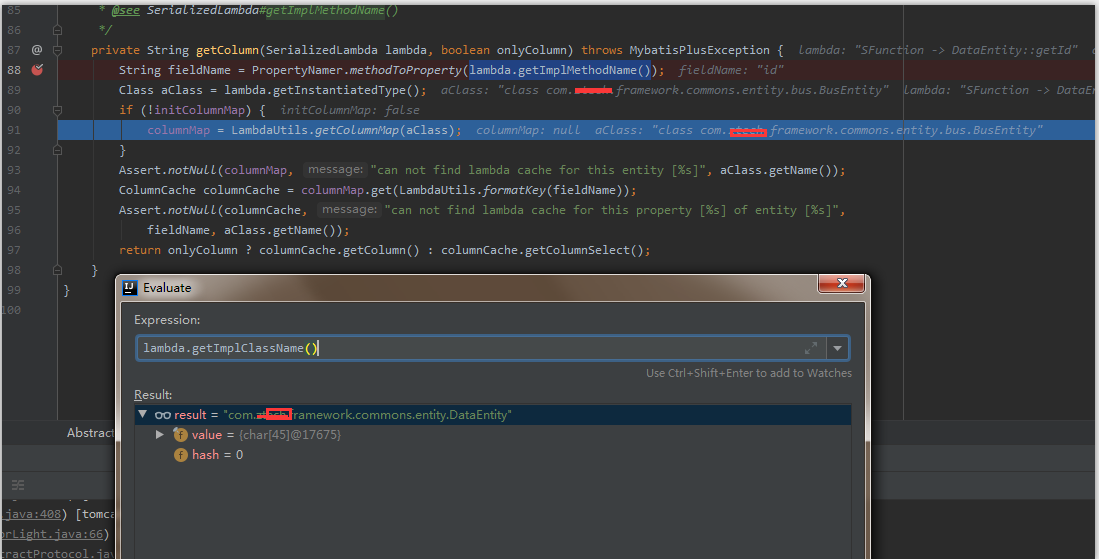Viewport: 1099px width, 559px height.
Task: Click the comment fold end marker on line 86
Action: (58, 30)
